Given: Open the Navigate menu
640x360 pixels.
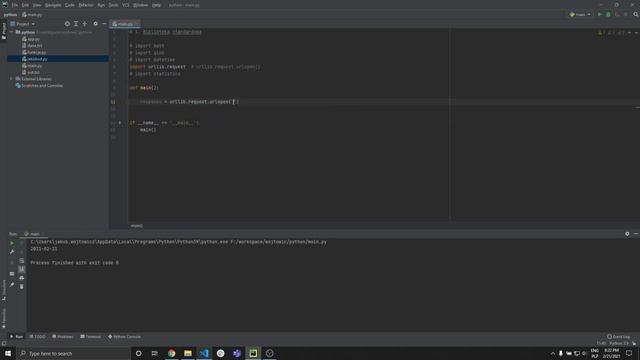Looking at the screenshot, I should (x=53, y=5).
